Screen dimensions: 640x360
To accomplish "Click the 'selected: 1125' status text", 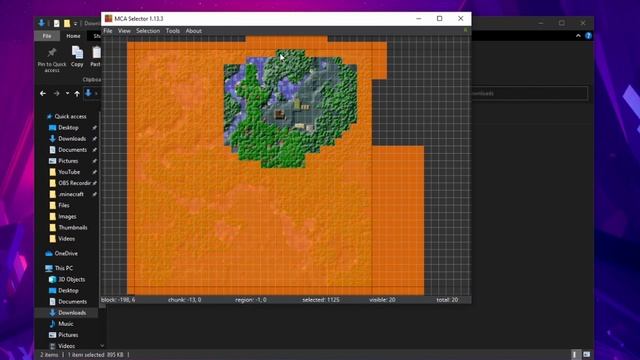I will (x=321, y=300).
